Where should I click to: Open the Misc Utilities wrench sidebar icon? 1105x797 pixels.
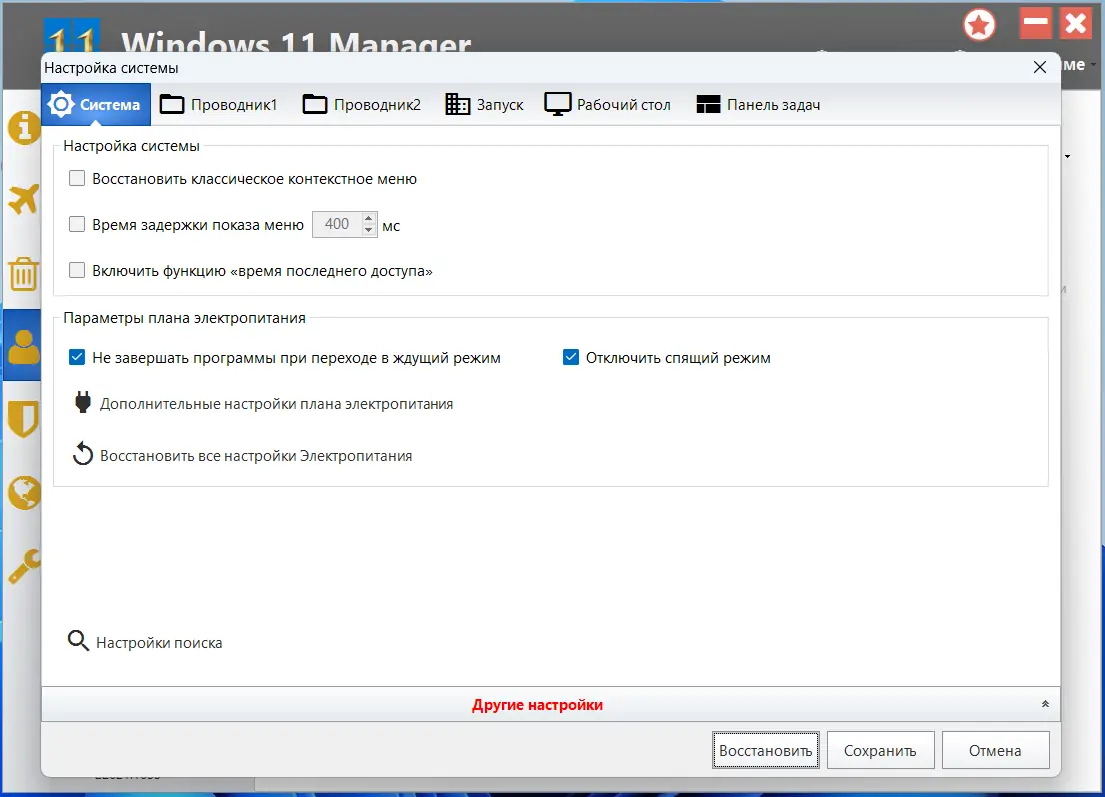pyautogui.click(x=23, y=566)
